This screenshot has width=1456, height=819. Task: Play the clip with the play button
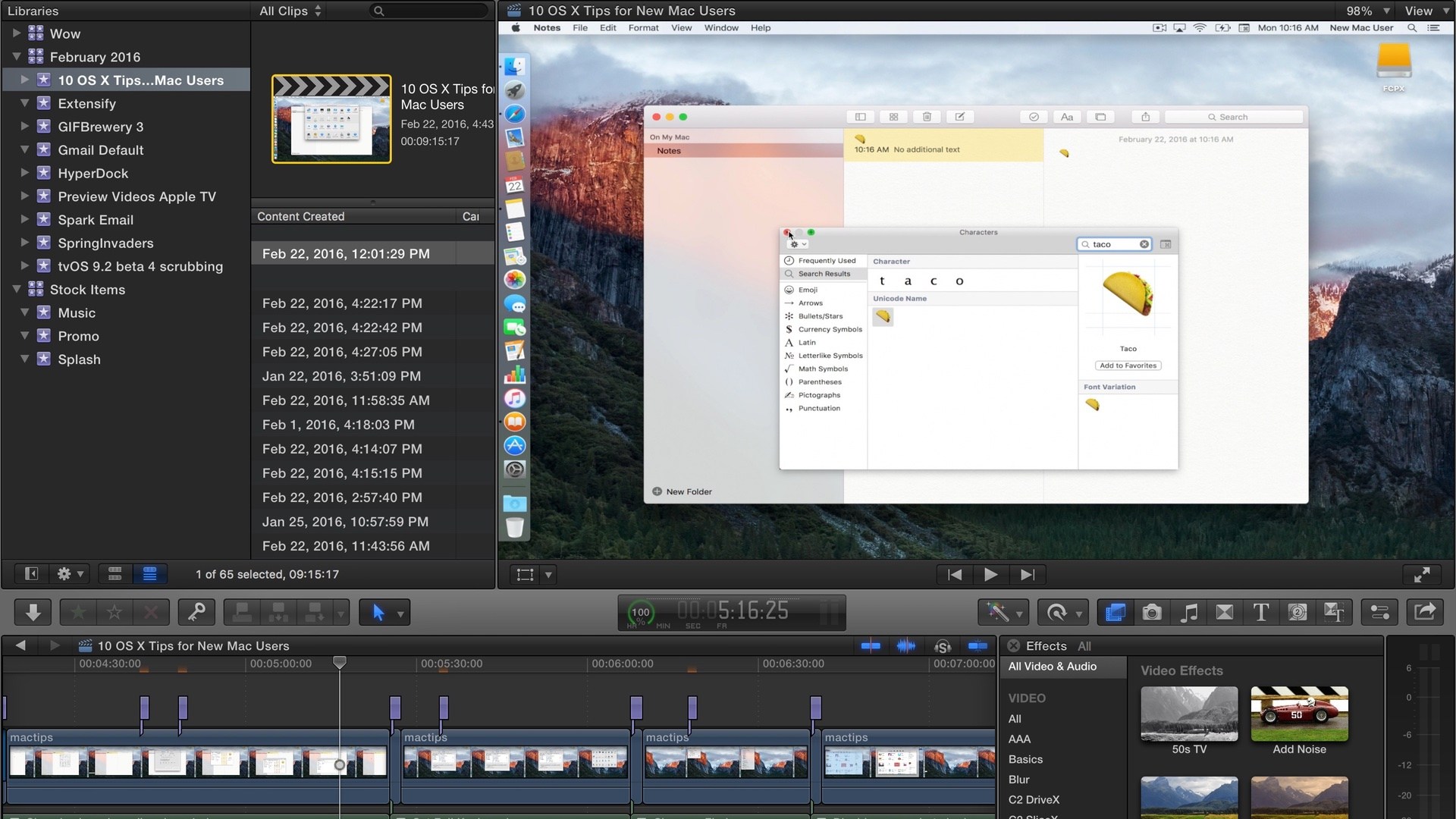(x=990, y=575)
